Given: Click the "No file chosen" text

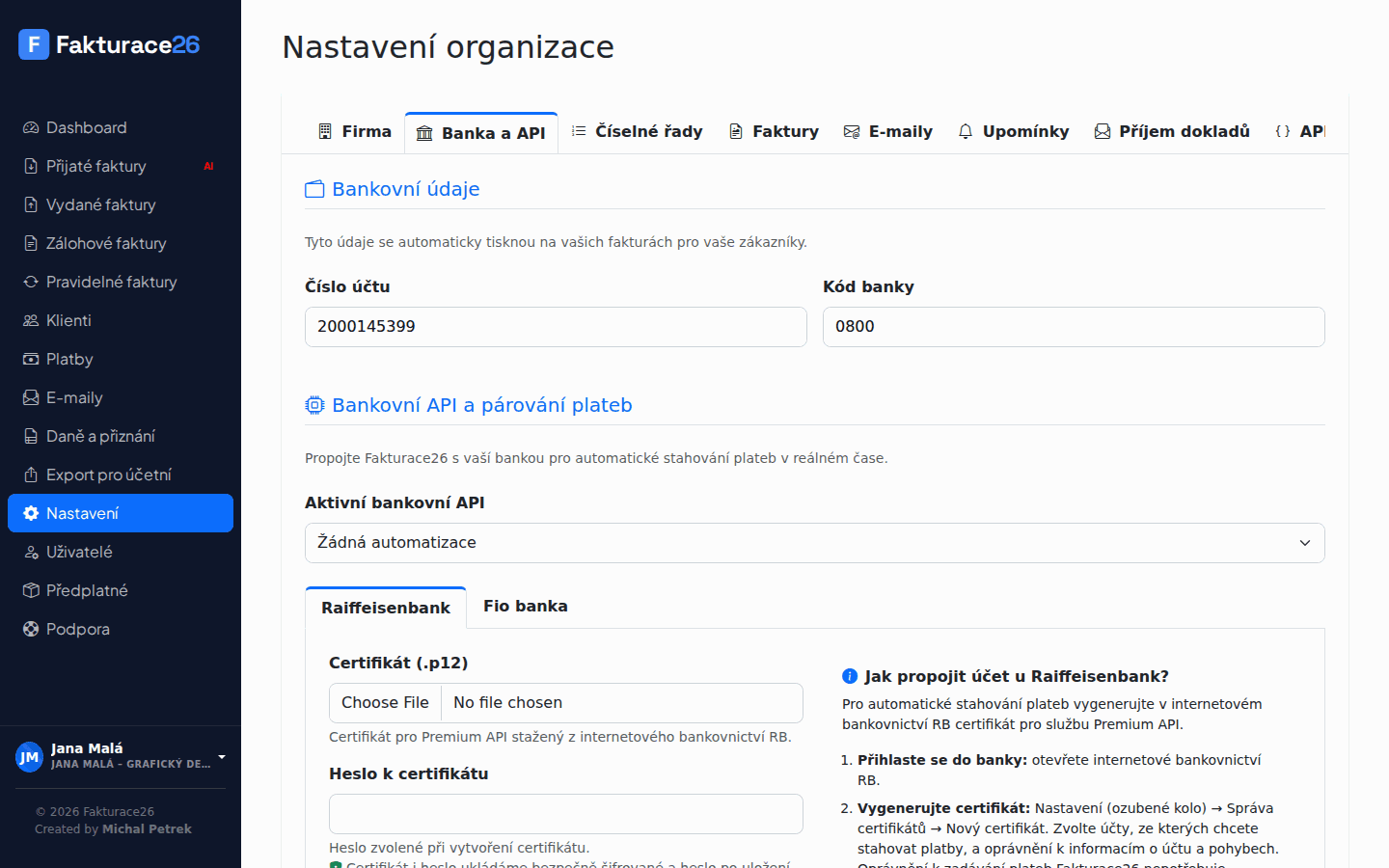Looking at the screenshot, I should [x=507, y=703].
